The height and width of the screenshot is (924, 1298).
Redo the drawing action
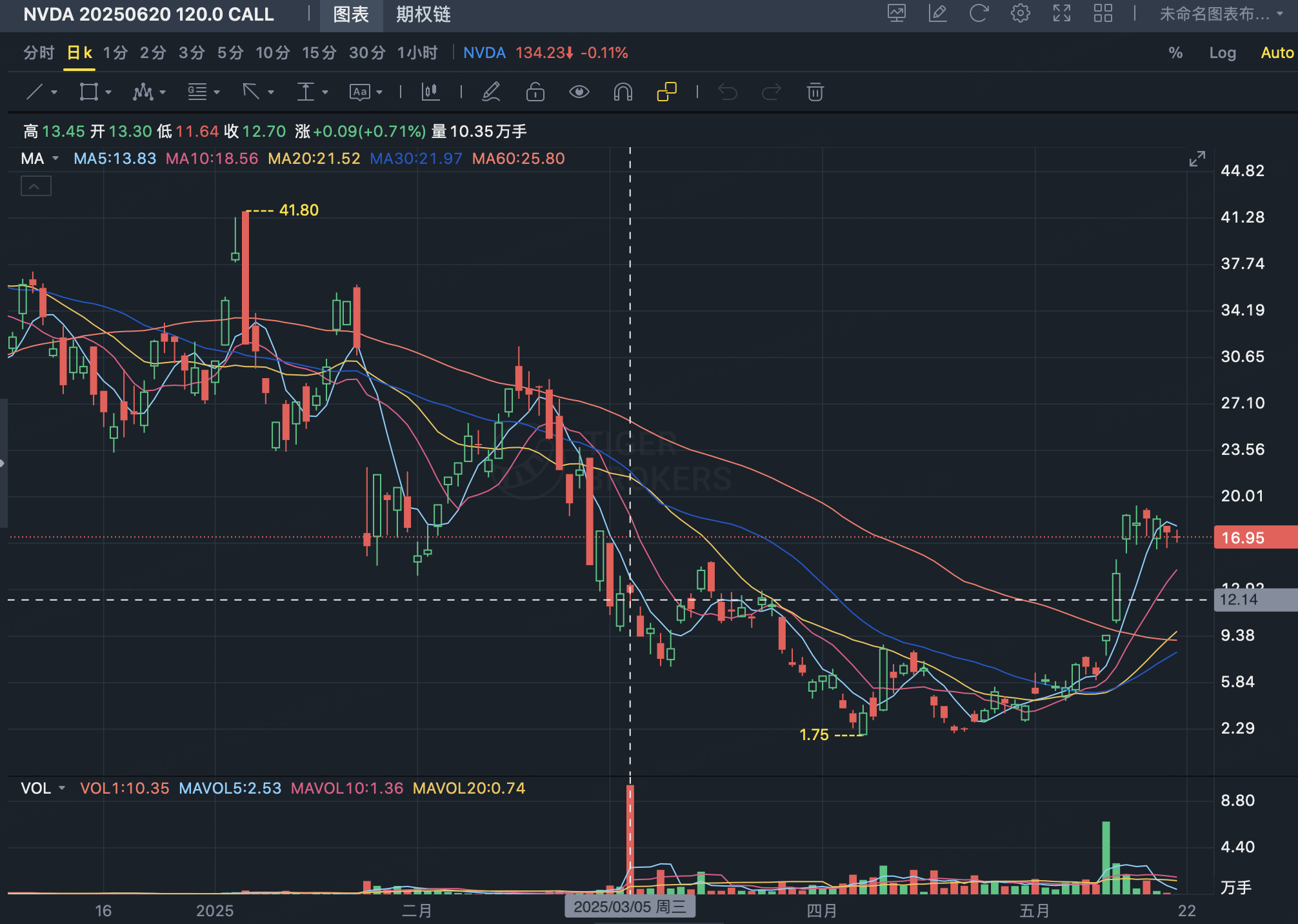pyautogui.click(x=772, y=92)
